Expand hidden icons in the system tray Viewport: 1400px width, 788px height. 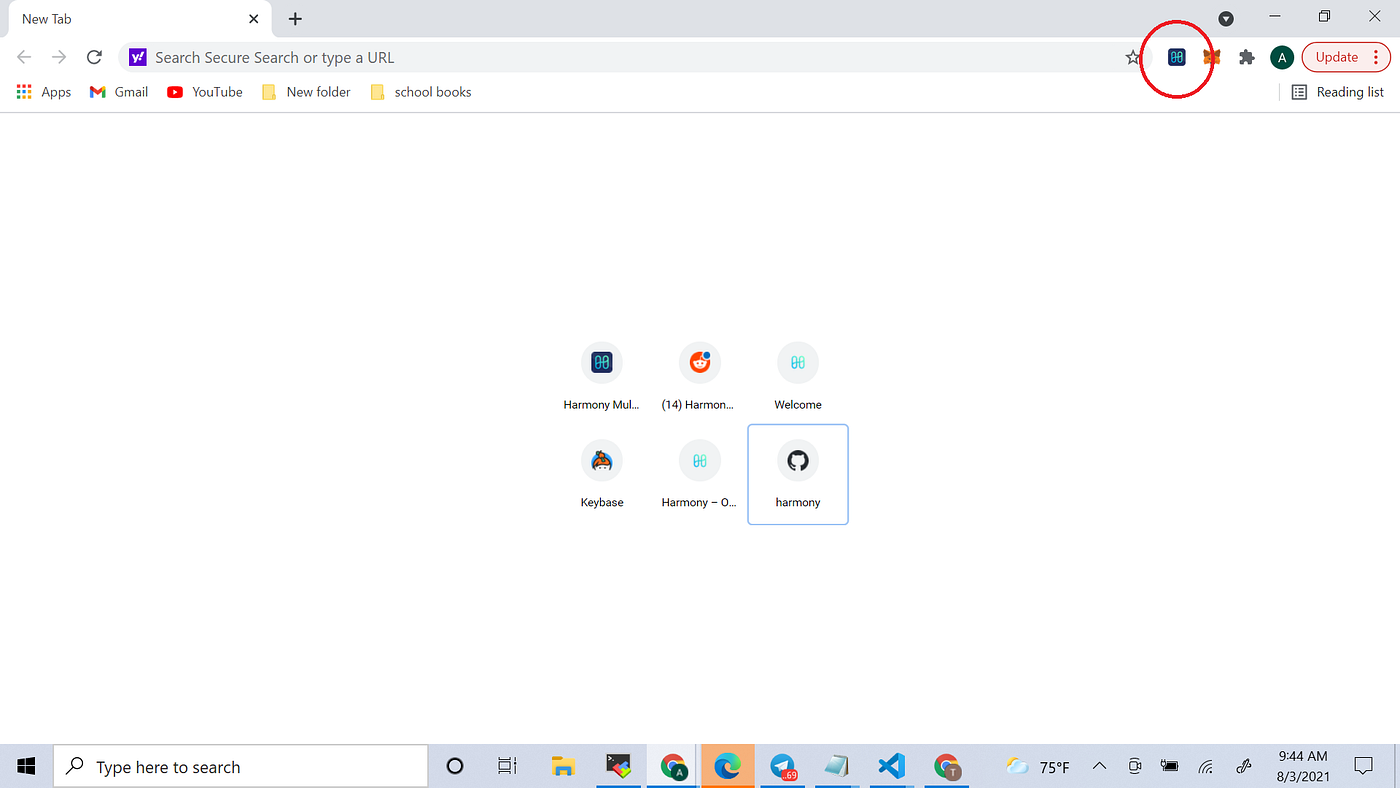[x=1099, y=766]
